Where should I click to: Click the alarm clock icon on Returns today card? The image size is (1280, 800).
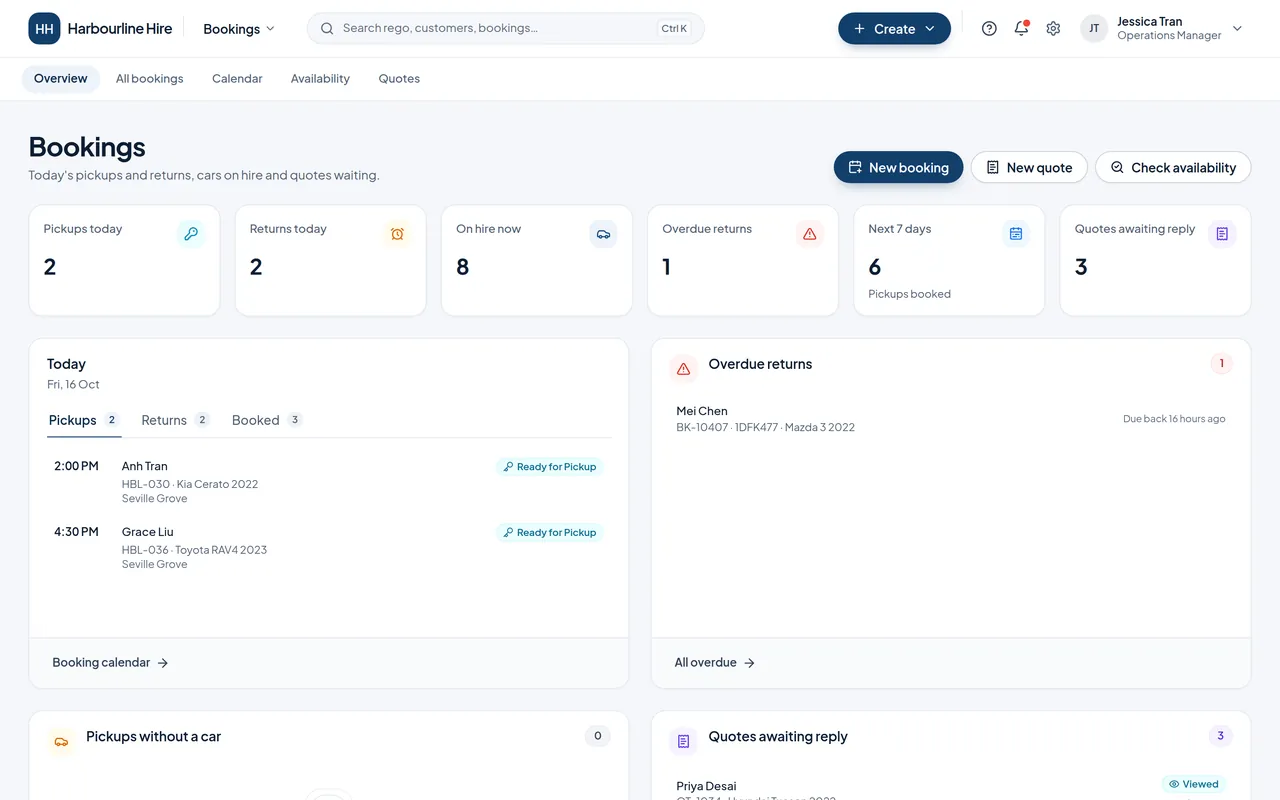click(x=397, y=234)
